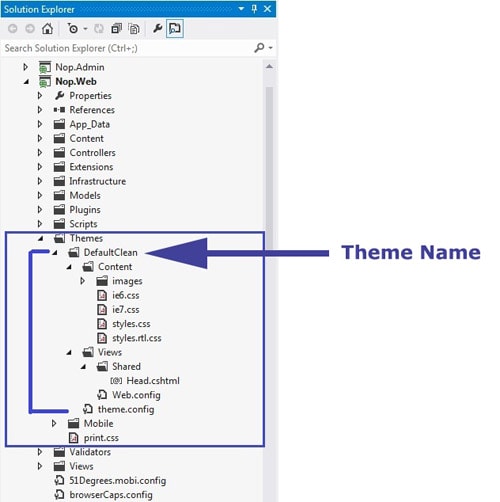Click the Web.config file icon
The image size is (500, 502).
[102, 395]
